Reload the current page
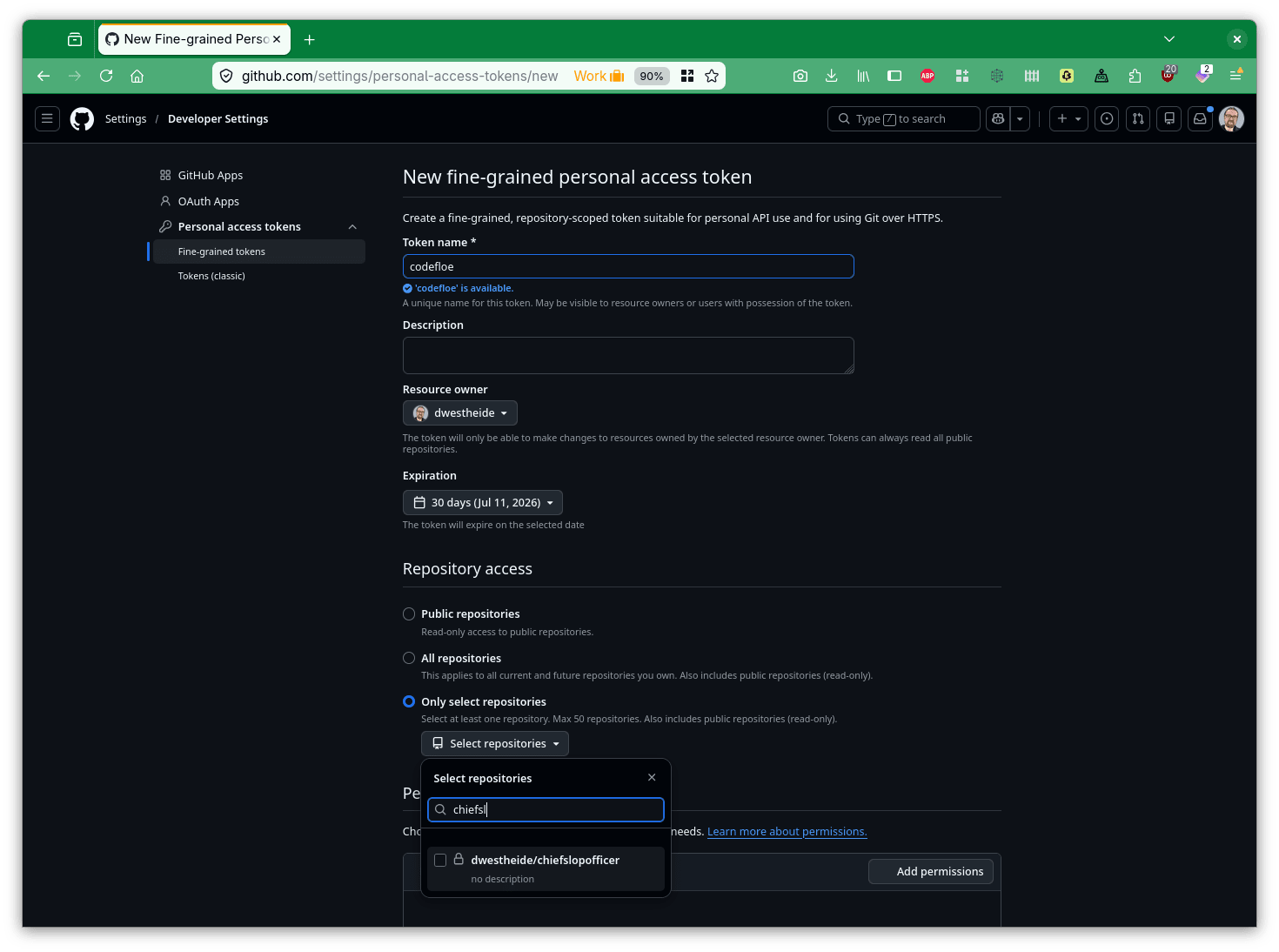The height and width of the screenshot is (952, 1279). pyautogui.click(x=106, y=76)
